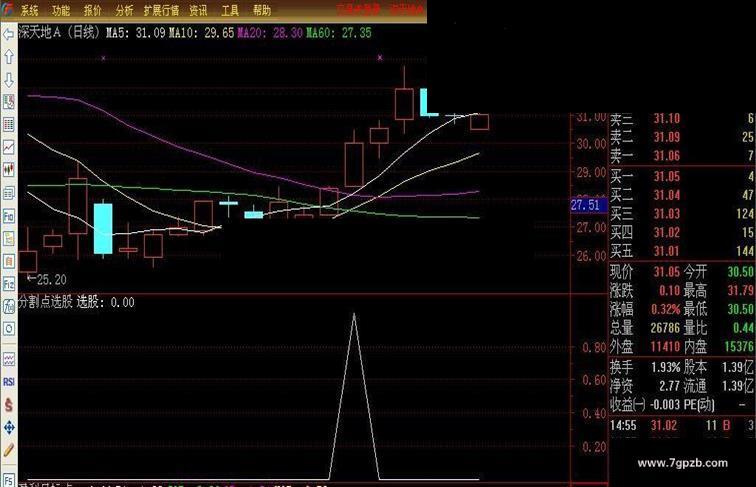Screen dimensions: 756x487
Task: Click the down arrow sidebar icon
Action: (x=9, y=80)
